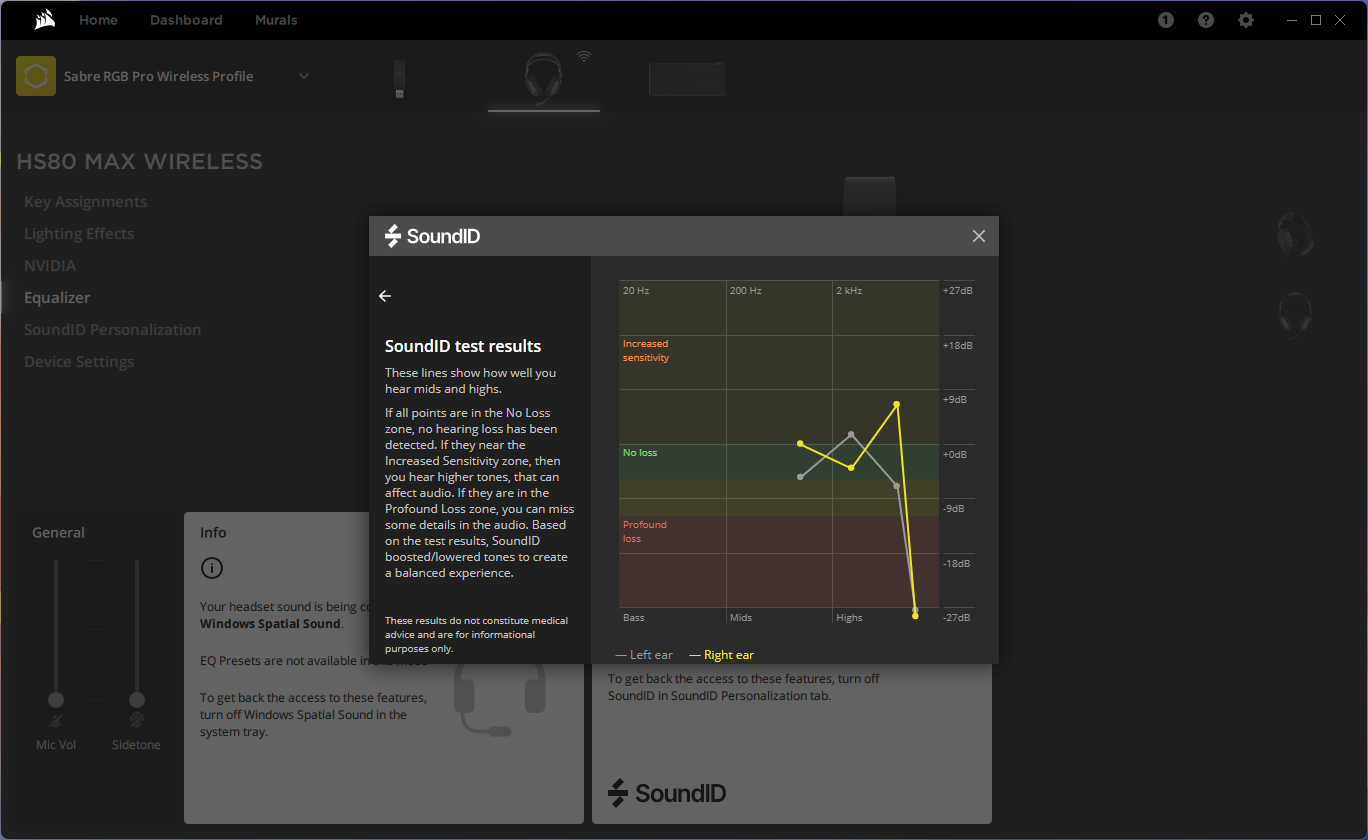The height and width of the screenshot is (840, 1368).
Task: Select the USB wireless dongle device
Action: (400, 79)
